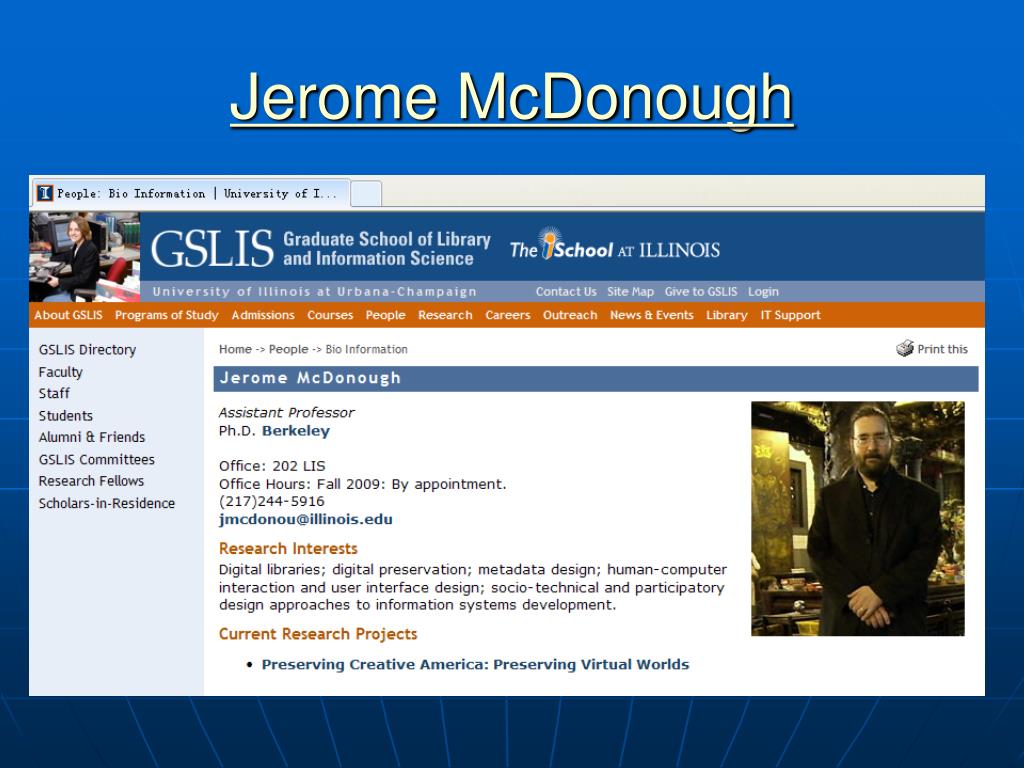Open News & Events menu item
Image resolution: width=1024 pixels, height=768 pixels.
click(652, 315)
